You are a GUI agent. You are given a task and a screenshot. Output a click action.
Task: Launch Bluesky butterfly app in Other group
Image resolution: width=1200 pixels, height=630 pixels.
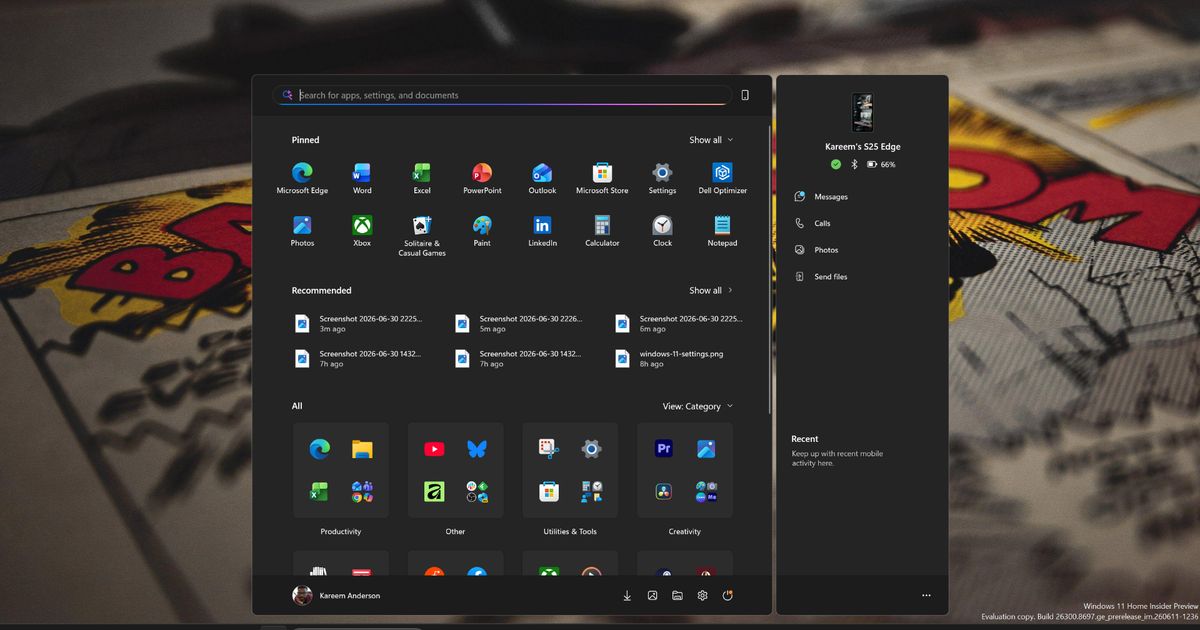pos(477,449)
